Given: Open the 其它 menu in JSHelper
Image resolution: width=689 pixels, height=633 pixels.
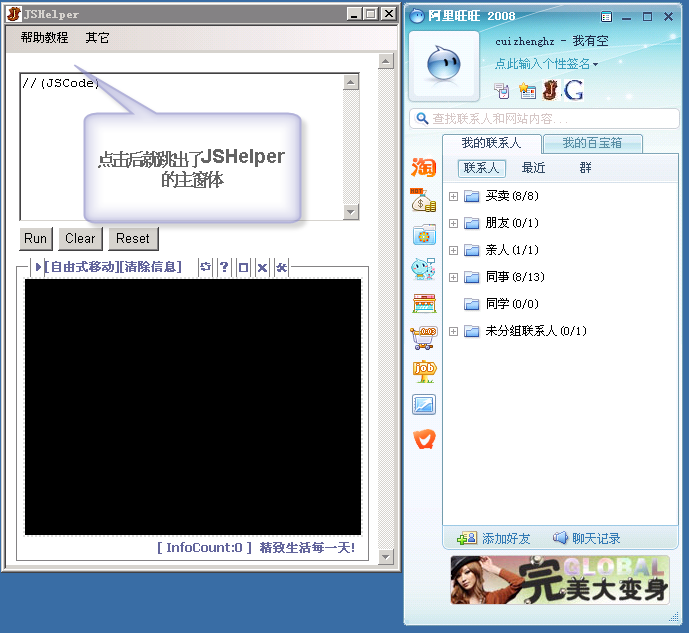Looking at the screenshot, I should [x=98, y=38].
